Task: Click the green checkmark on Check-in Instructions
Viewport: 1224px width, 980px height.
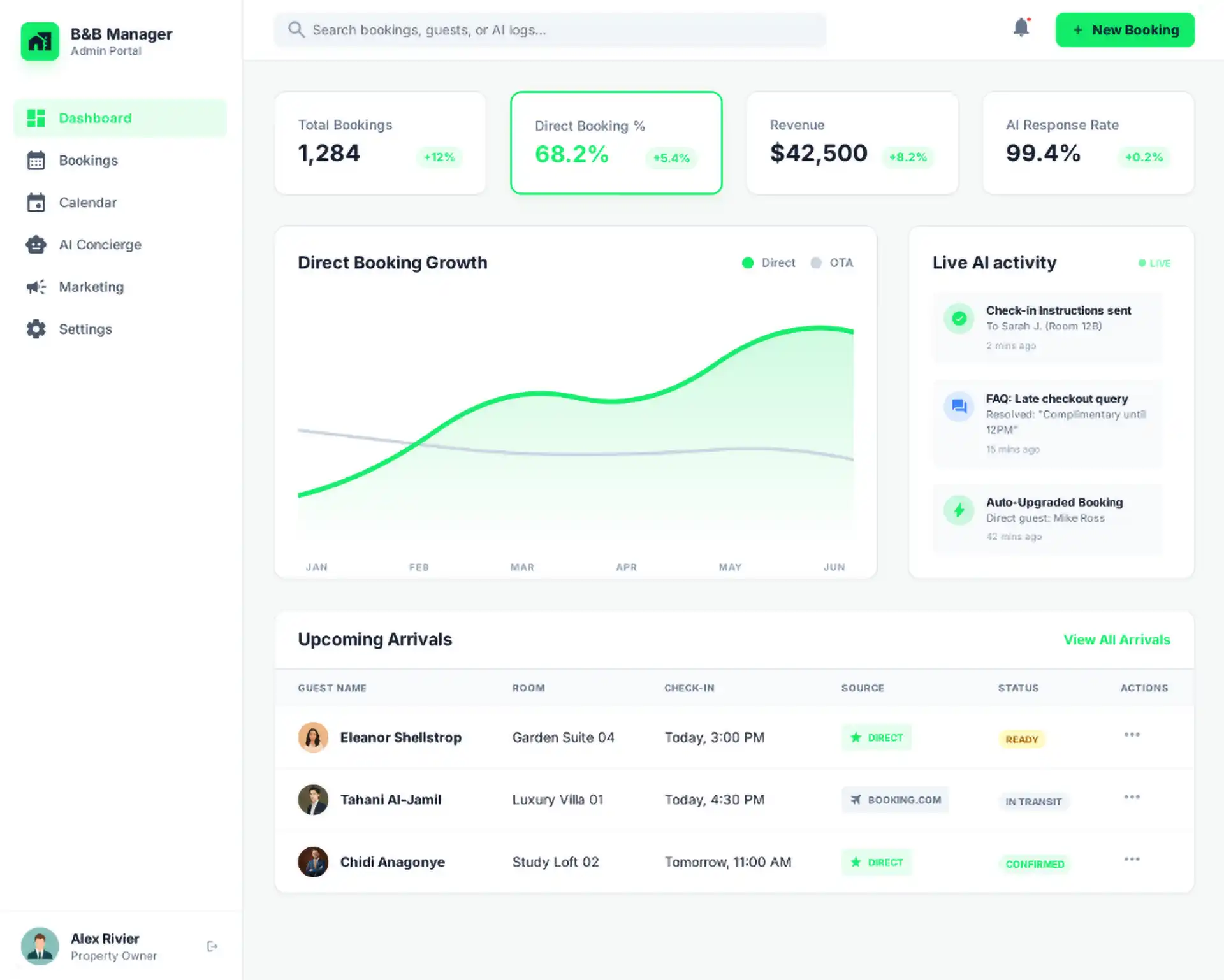Action: (959, 318)
